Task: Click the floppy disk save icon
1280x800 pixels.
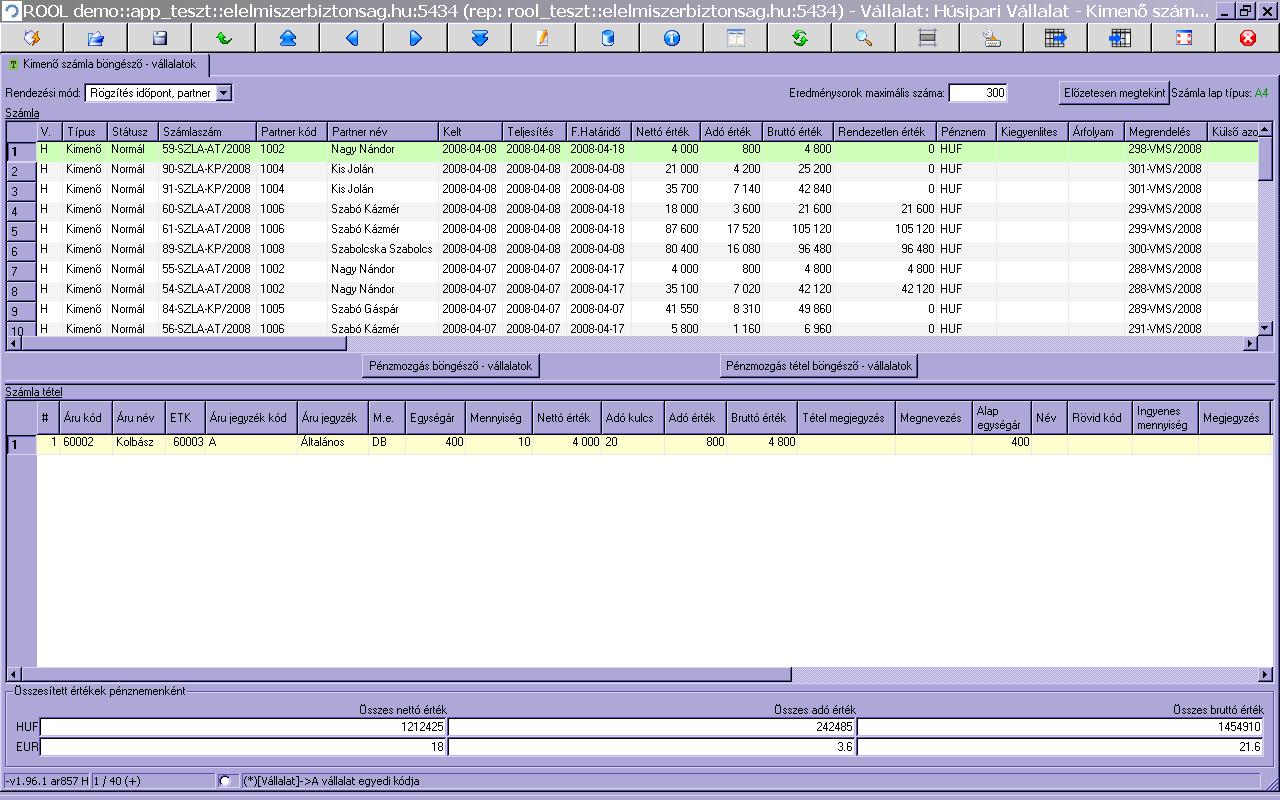Action: (159, 38)
